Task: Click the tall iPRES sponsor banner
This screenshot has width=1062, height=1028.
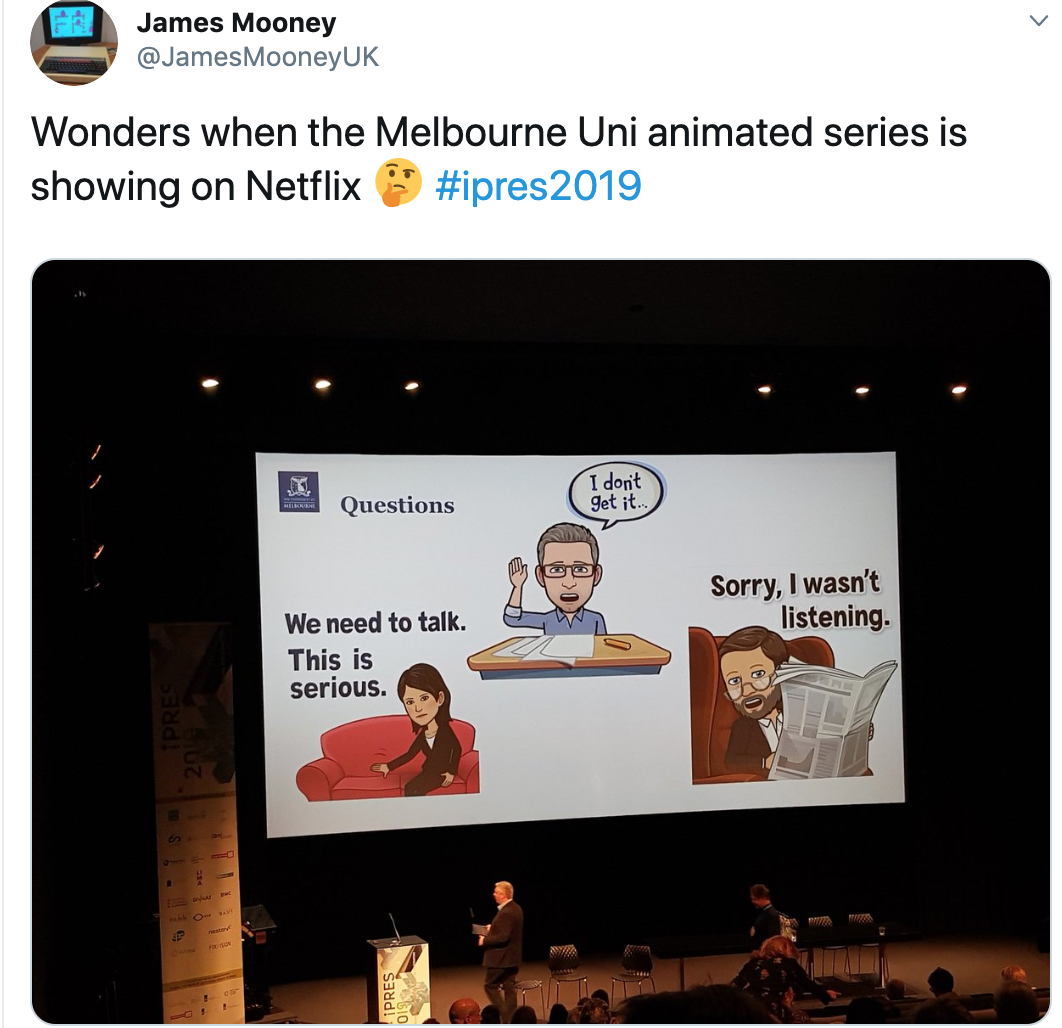Action: (195, 821)
